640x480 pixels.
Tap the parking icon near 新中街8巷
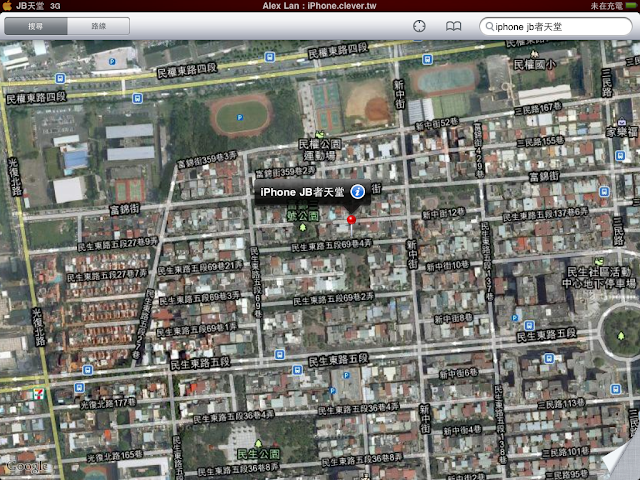(515, 318)
